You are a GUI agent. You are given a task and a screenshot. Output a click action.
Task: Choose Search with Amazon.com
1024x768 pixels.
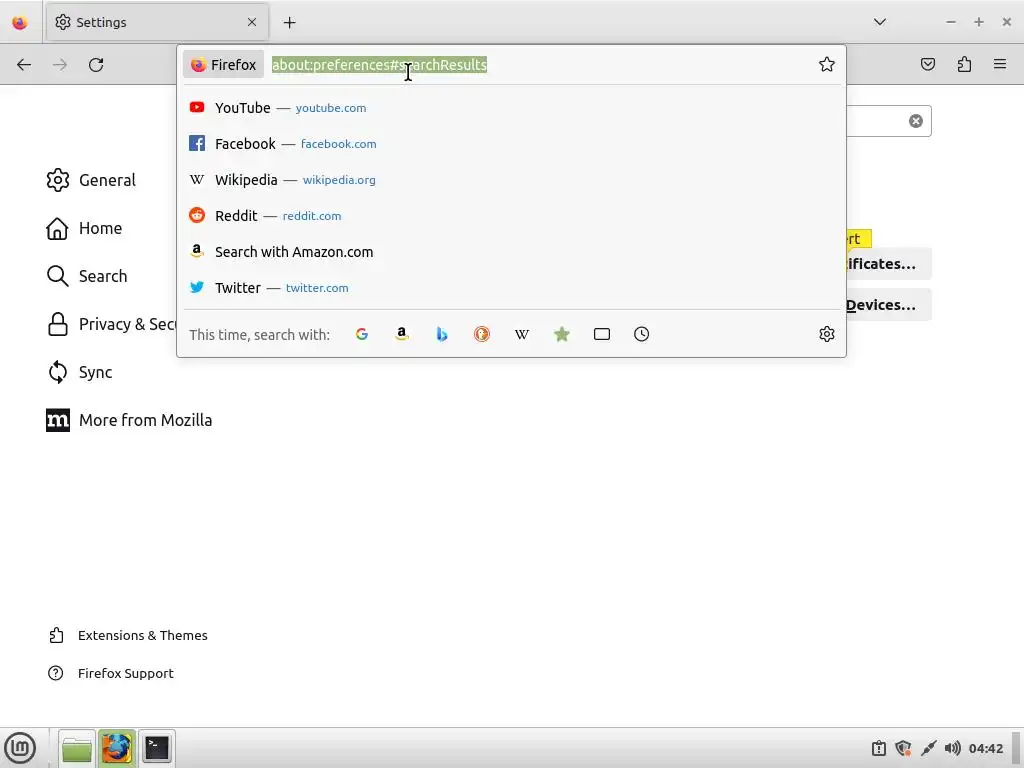(511, 251)
